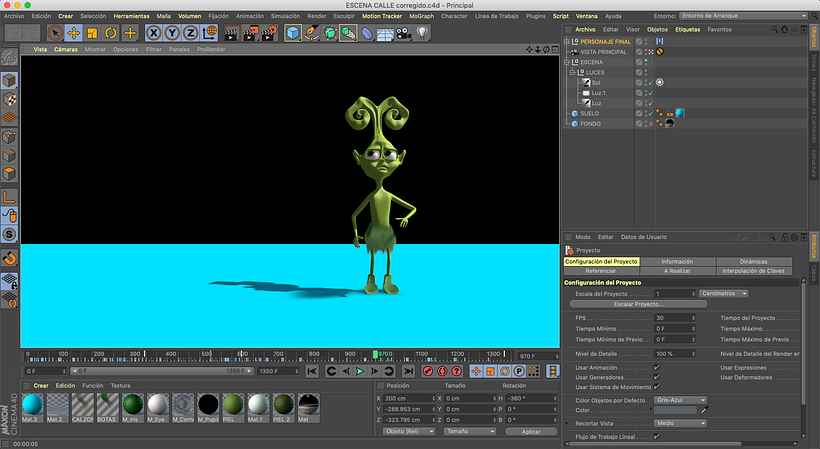Add a camera object from toolbar
The width and height of the screenshot is (820, 449).
403,33
